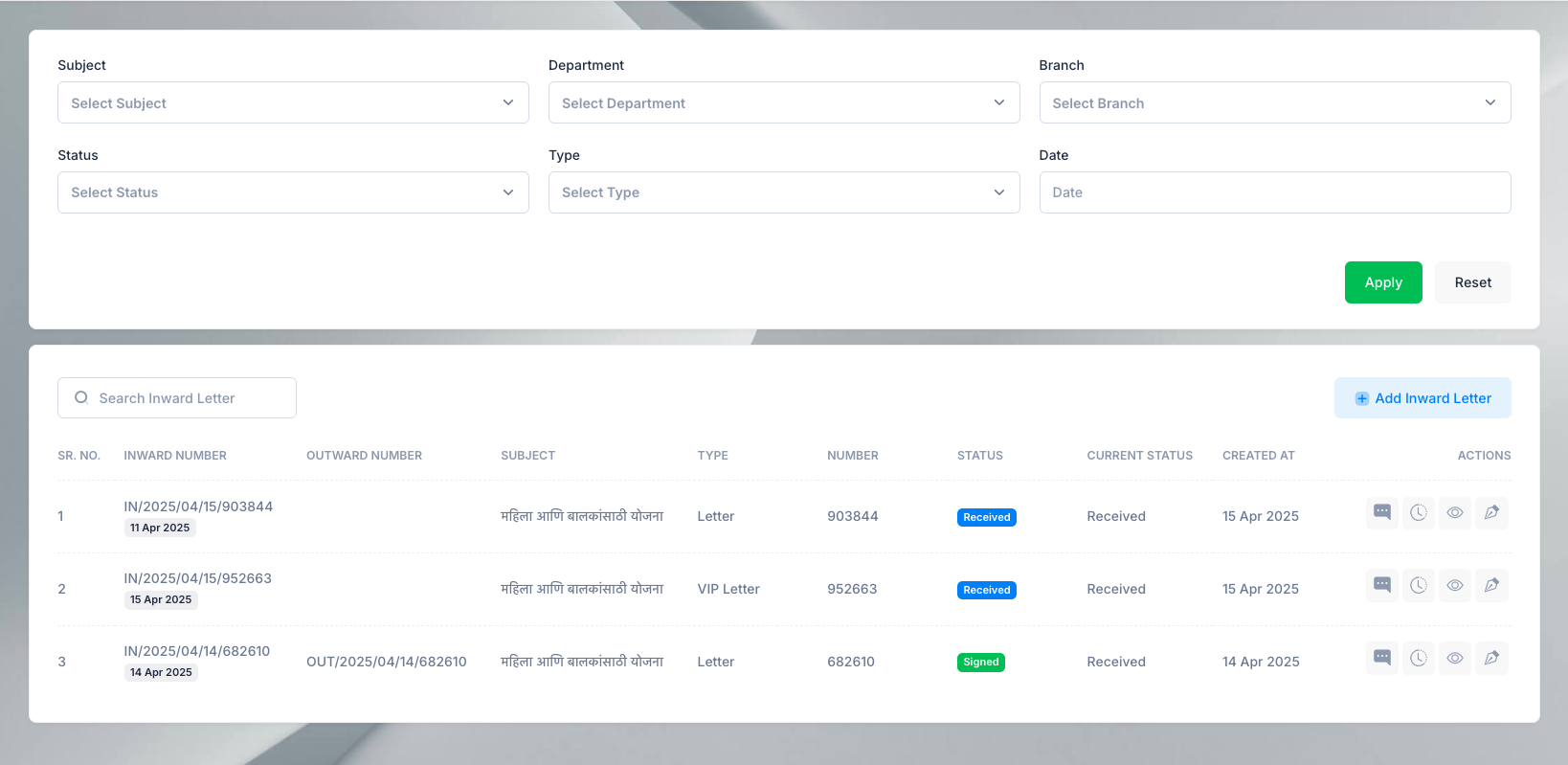Open the Select Department dropdown
The height and width of the screenshot is (765, 1568).
point(783,102)
